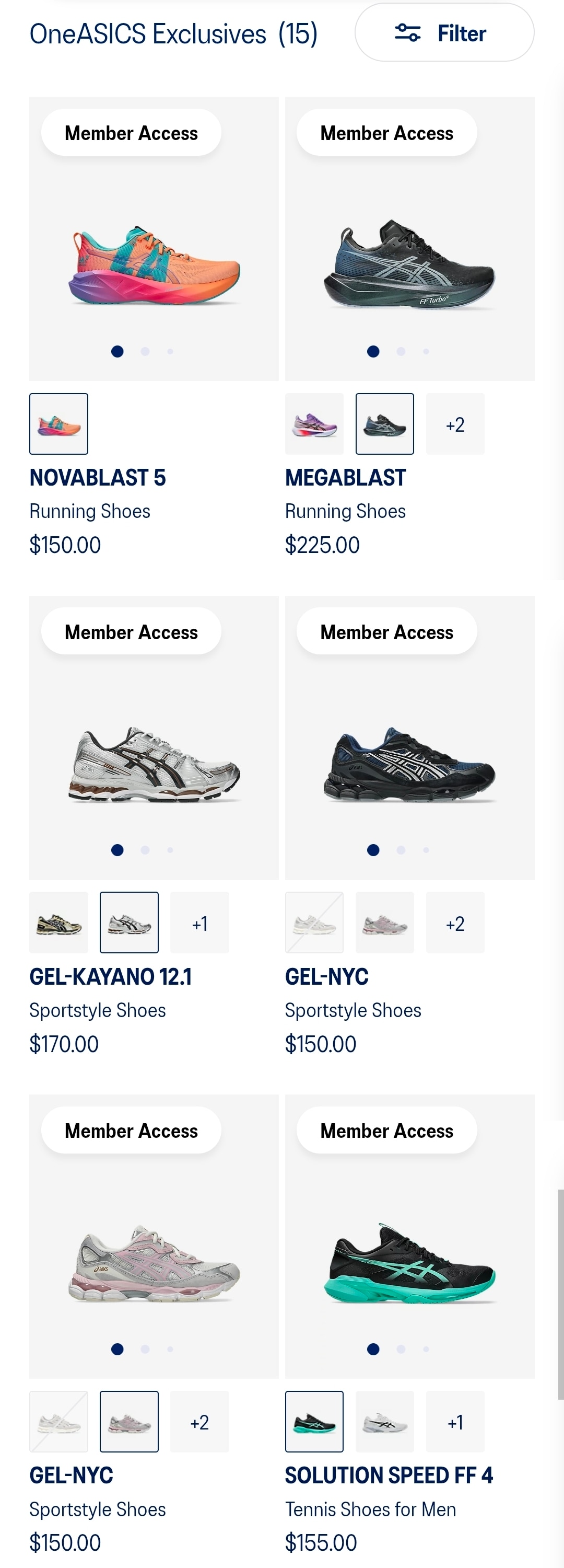This screenshot has width=564, height=1568.
Task: Select the purple MEGABLAST color swatch
Action: [314, 424]
